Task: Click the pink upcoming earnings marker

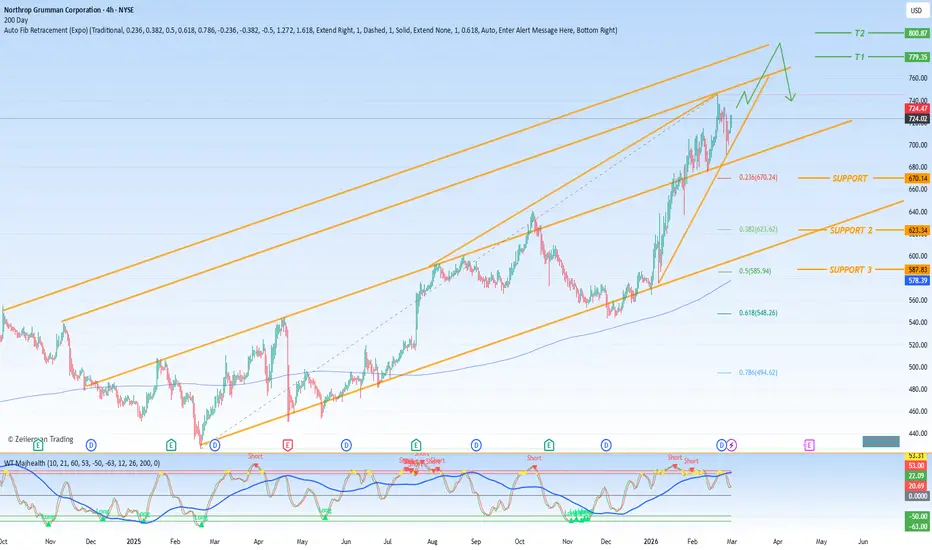Action: point(809,445)
